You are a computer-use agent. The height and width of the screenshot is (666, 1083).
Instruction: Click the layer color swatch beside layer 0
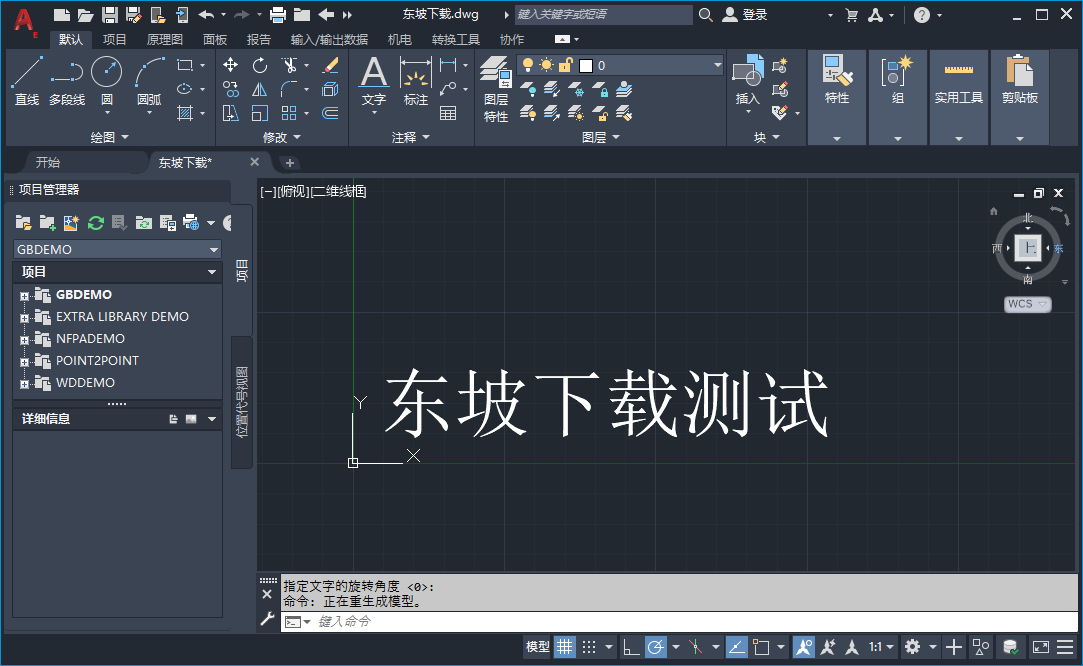pos(585,65)
